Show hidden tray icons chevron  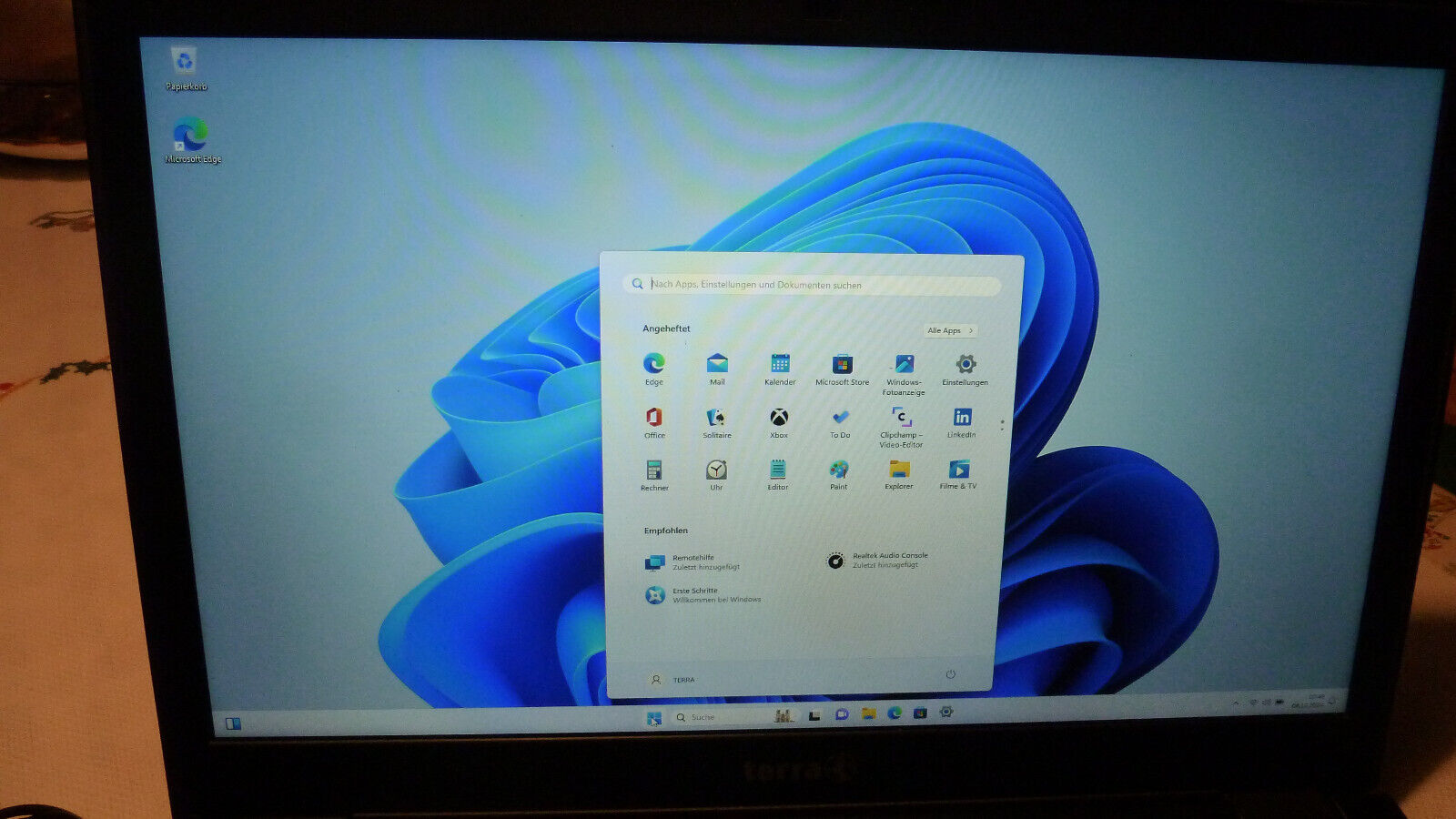[1236, 703]
